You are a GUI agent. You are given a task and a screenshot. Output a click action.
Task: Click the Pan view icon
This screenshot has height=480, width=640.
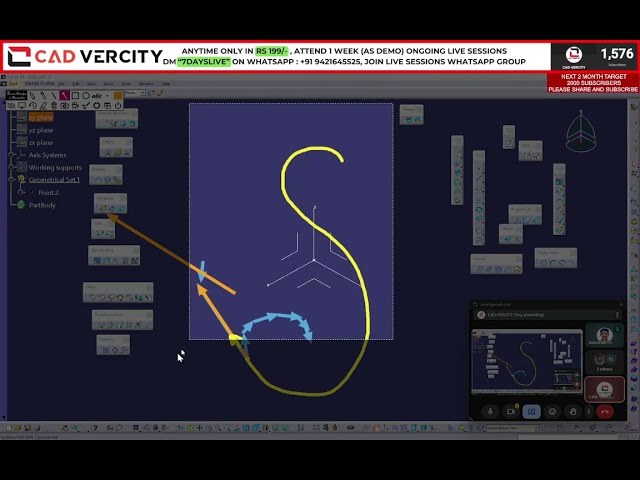point(199,428)
